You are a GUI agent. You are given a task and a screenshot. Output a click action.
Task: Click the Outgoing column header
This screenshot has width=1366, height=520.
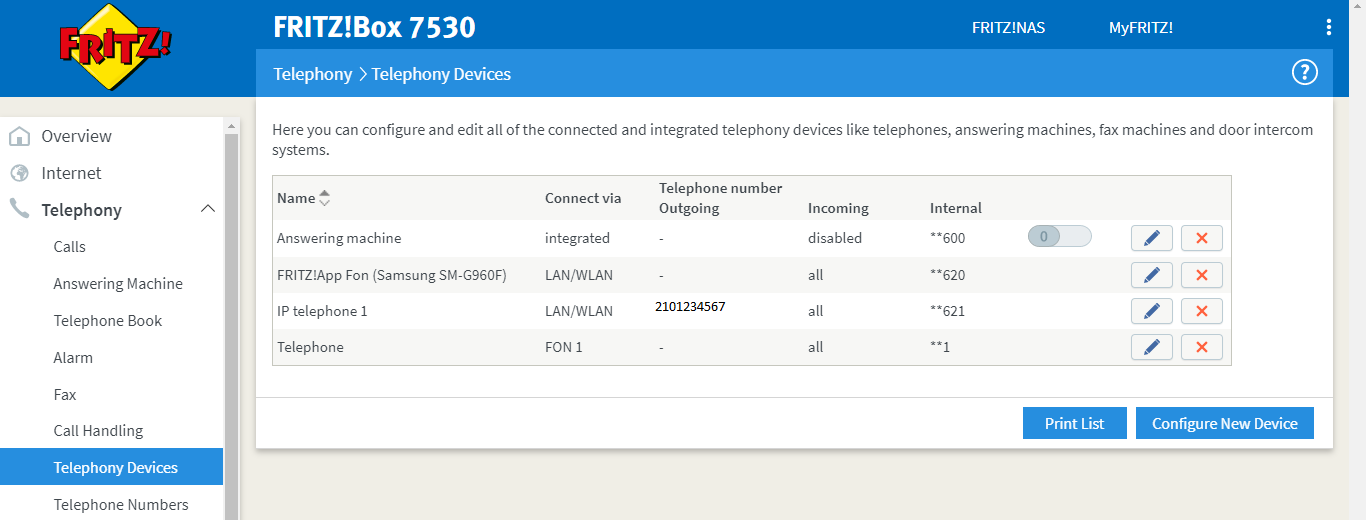pyautogui.click(x=689, y=208)
